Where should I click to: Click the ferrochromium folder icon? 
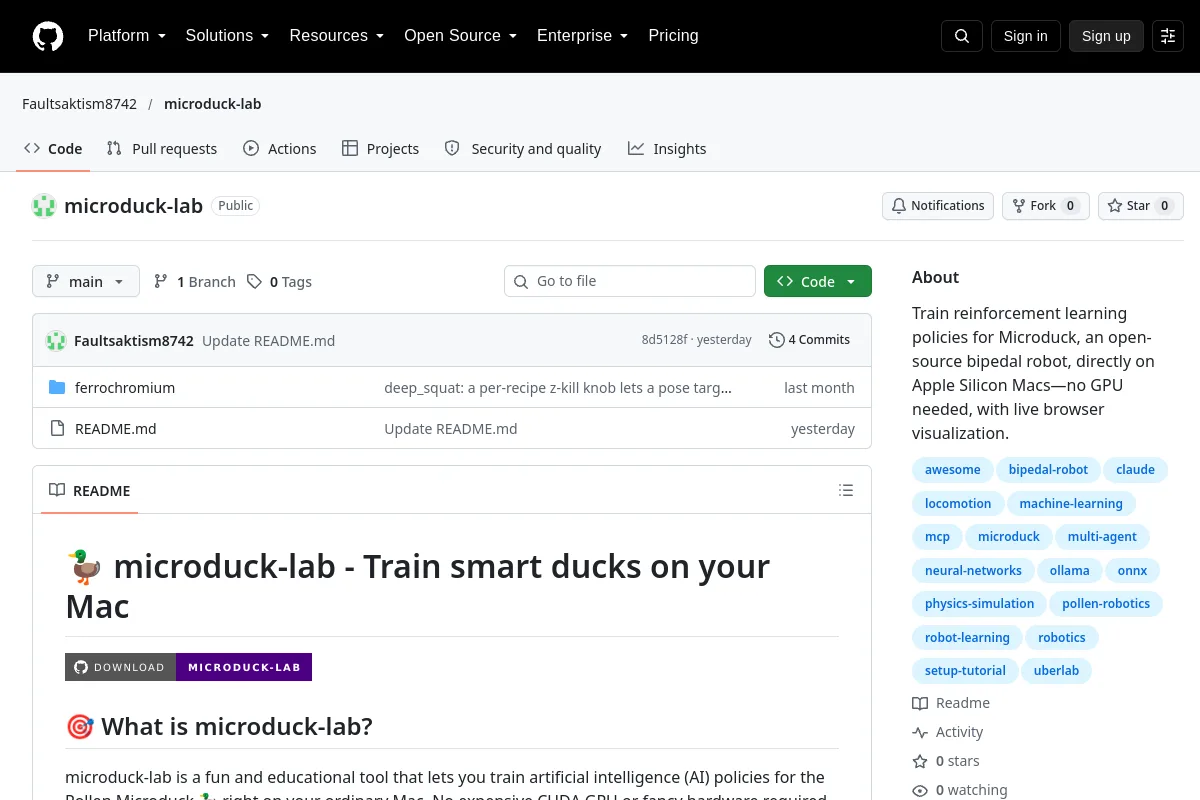coord(57,388)
